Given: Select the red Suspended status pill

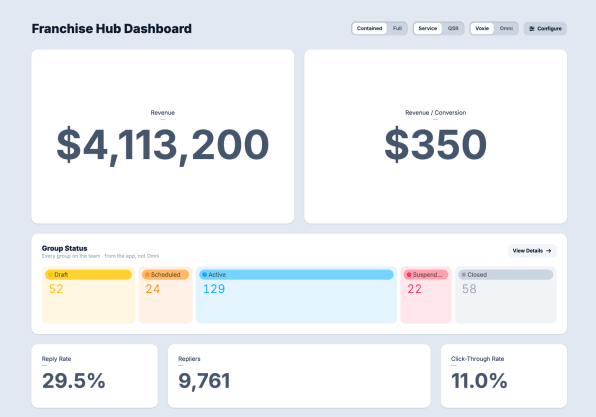Looking at the screenshot, I should pyautogui.click(x=426, y=274).
